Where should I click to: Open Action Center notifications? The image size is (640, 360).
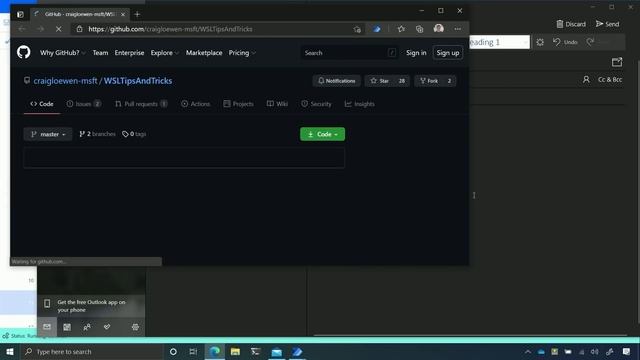click(x=626, y=351)
